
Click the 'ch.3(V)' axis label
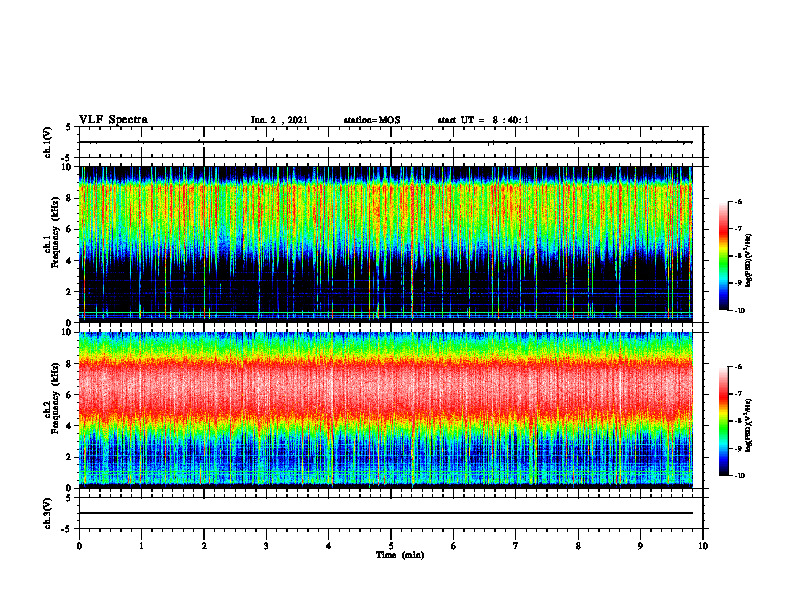(48, 513)
